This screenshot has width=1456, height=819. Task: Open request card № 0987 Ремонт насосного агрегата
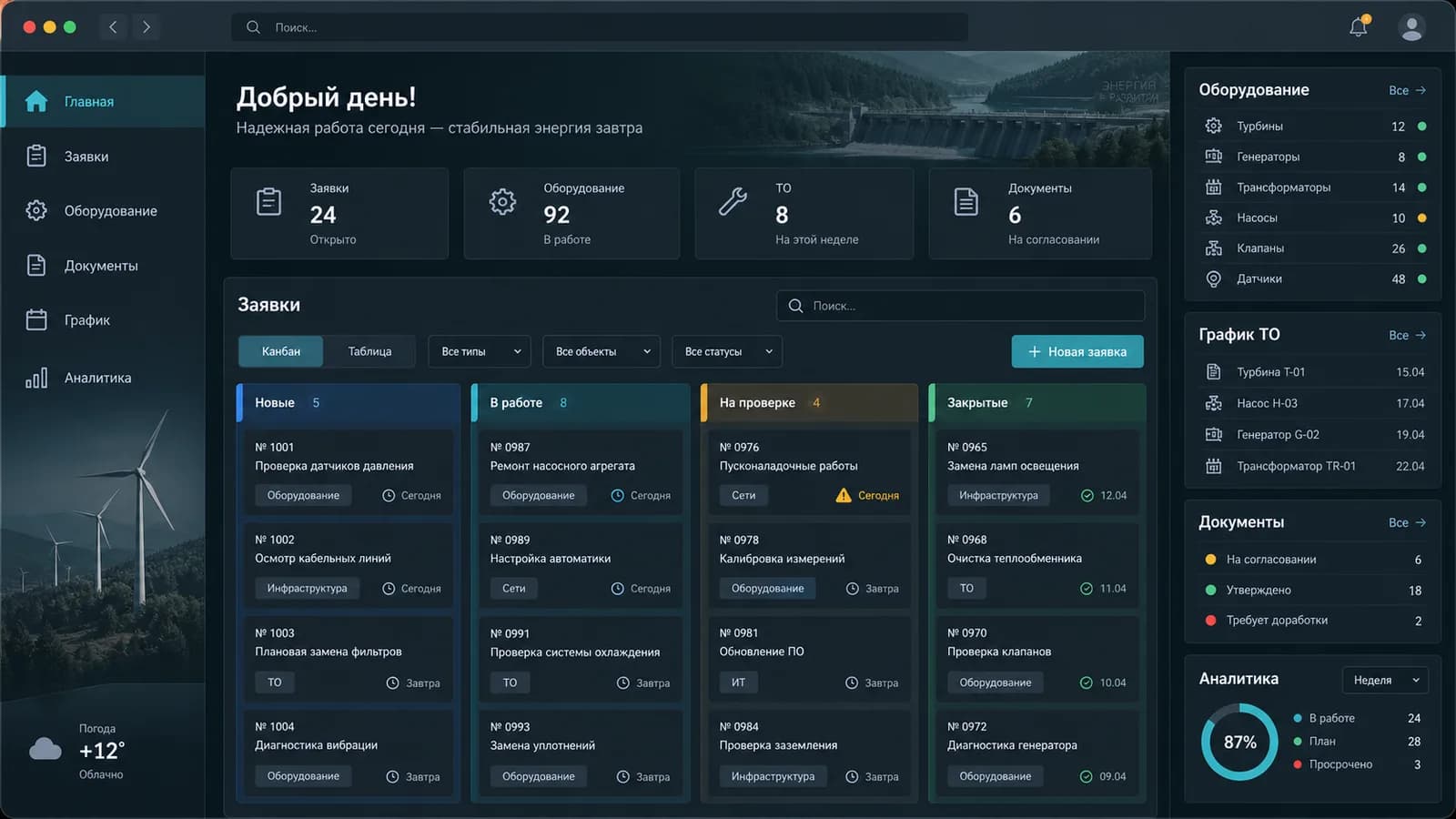(x=581, y=472)
